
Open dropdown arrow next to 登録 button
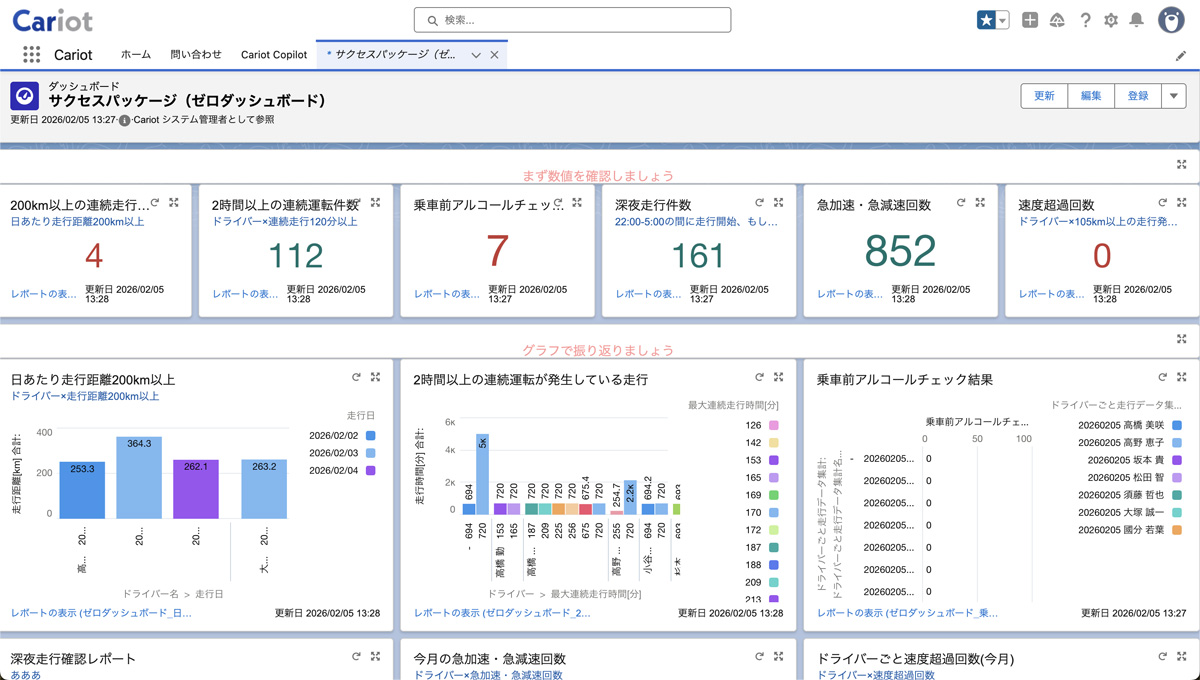[1173, 96]
